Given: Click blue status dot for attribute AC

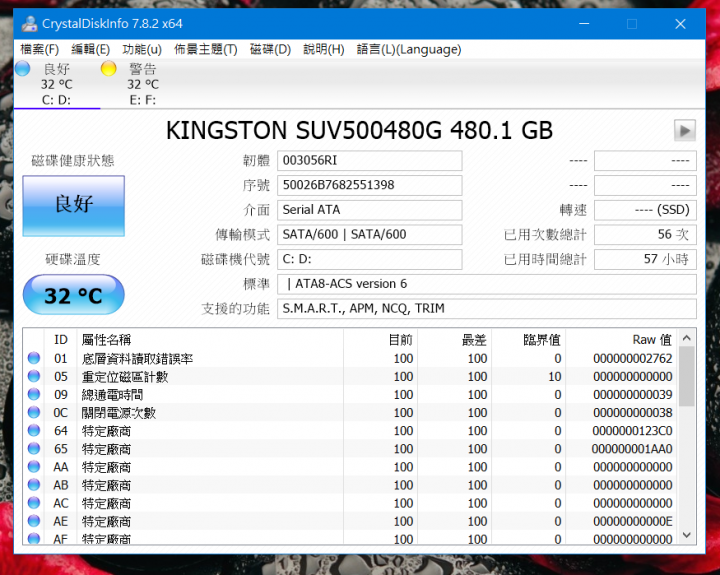Looking at the screenshot, I should (34, 503).
